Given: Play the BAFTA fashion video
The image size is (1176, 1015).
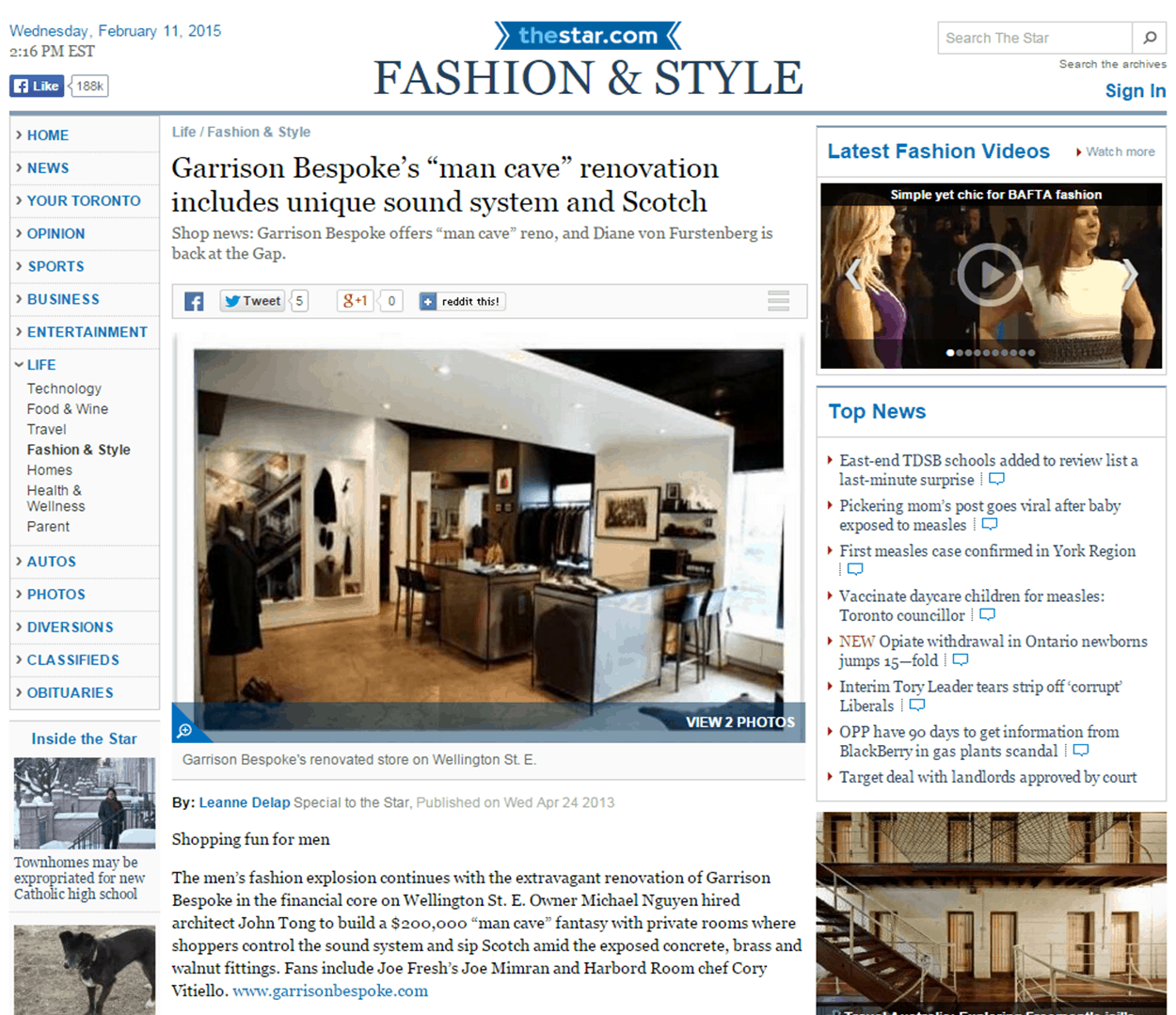Looking at the screenshot, I should [990, 275].
